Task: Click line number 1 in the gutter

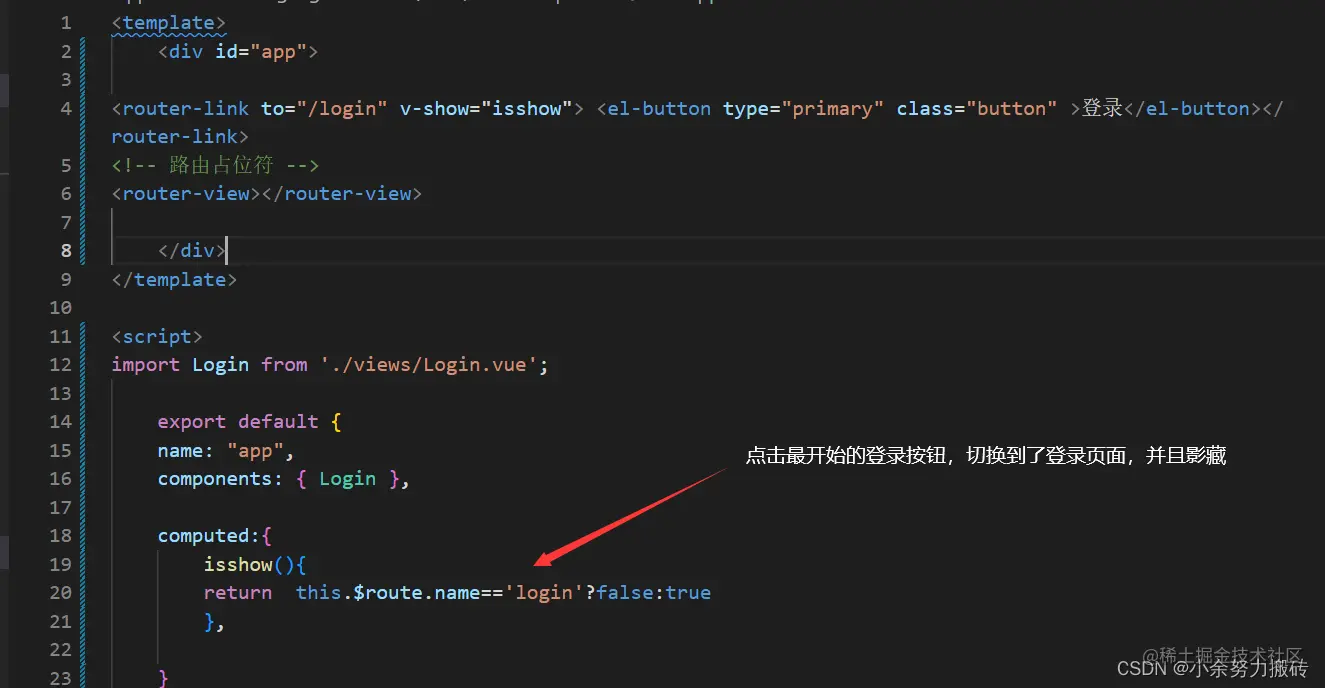Action: (66, 22)
